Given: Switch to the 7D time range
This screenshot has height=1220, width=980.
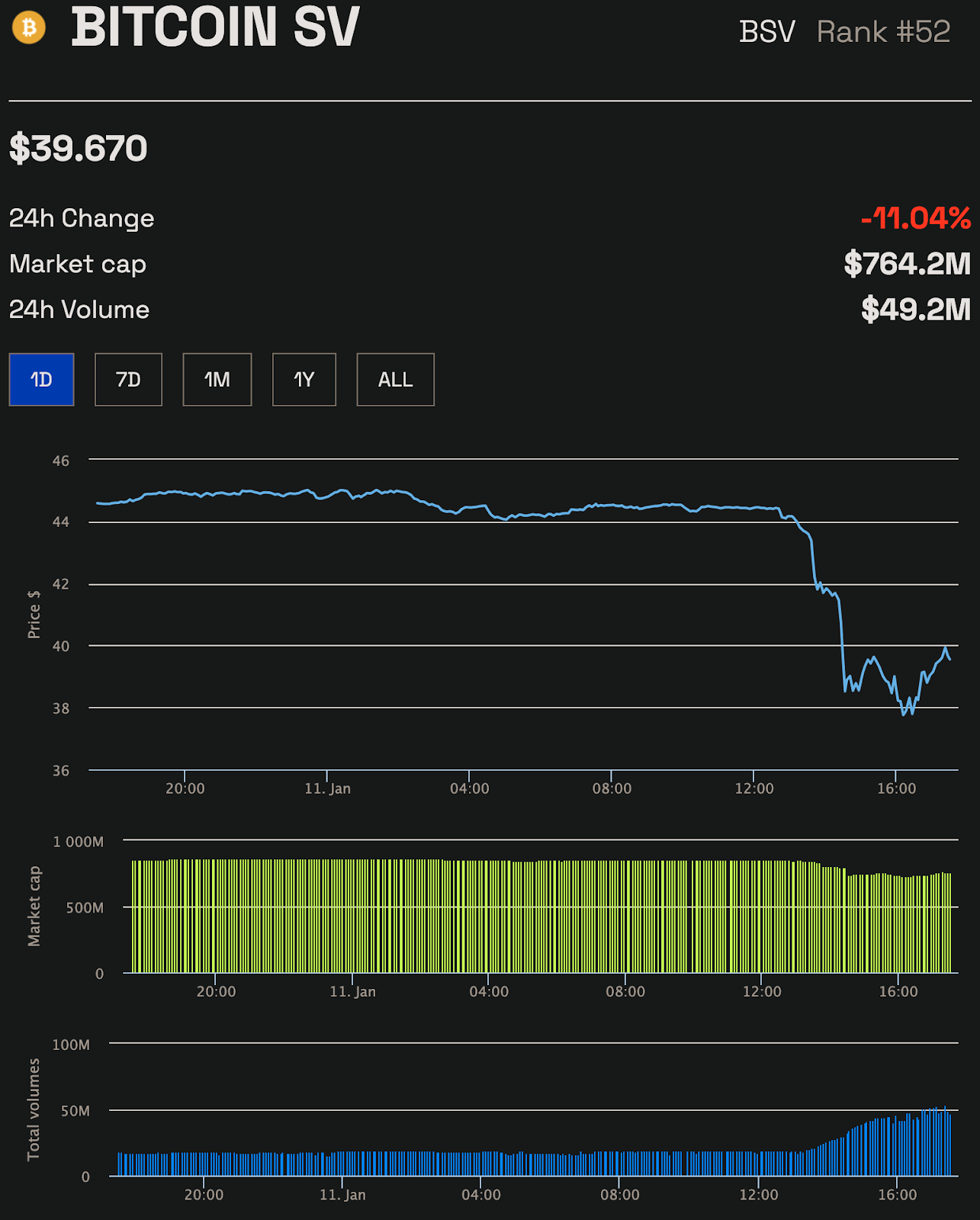Looking at the screenshot, I should coord(128,380).
